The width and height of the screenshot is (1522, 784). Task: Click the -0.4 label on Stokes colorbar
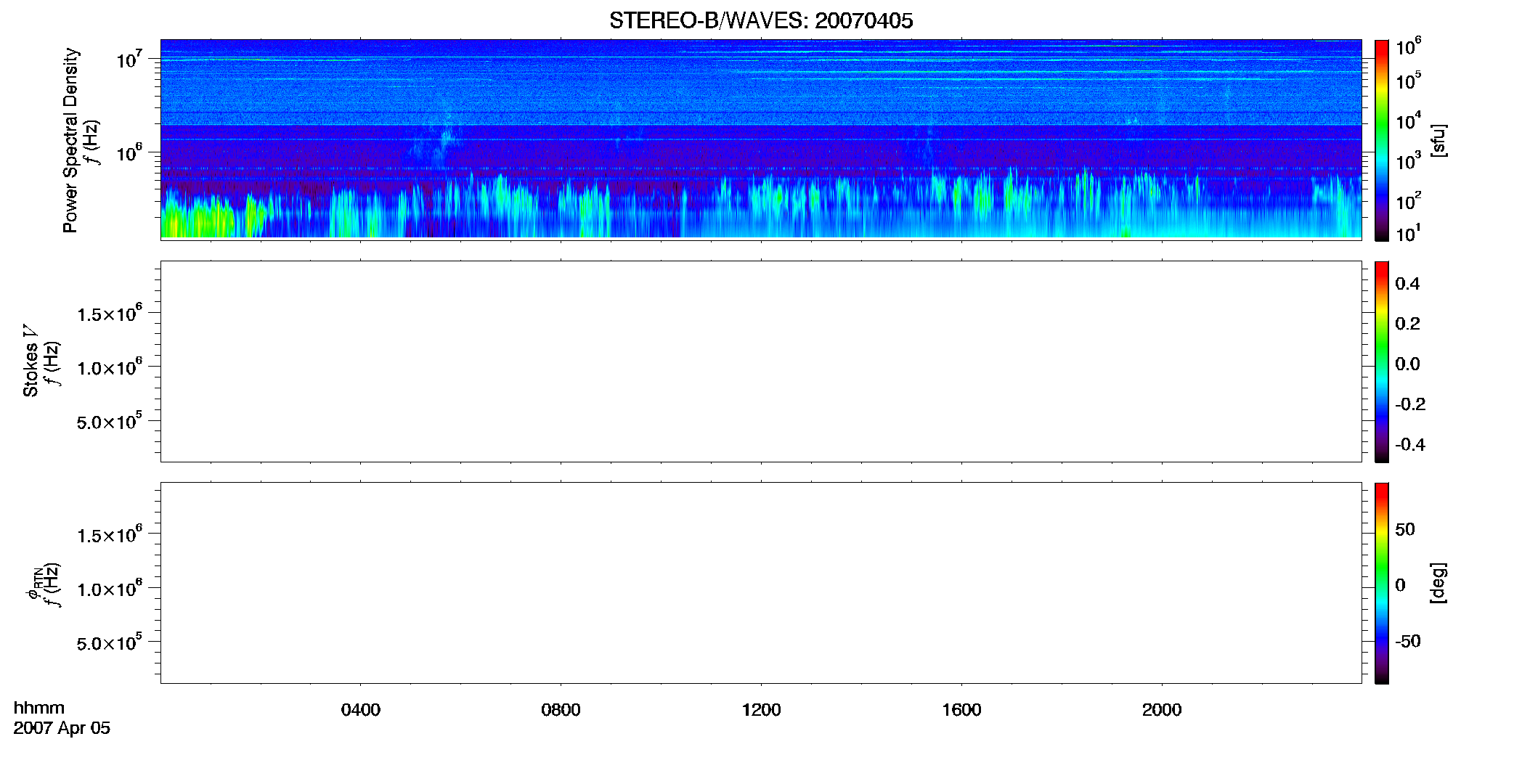coord(1410,445)
